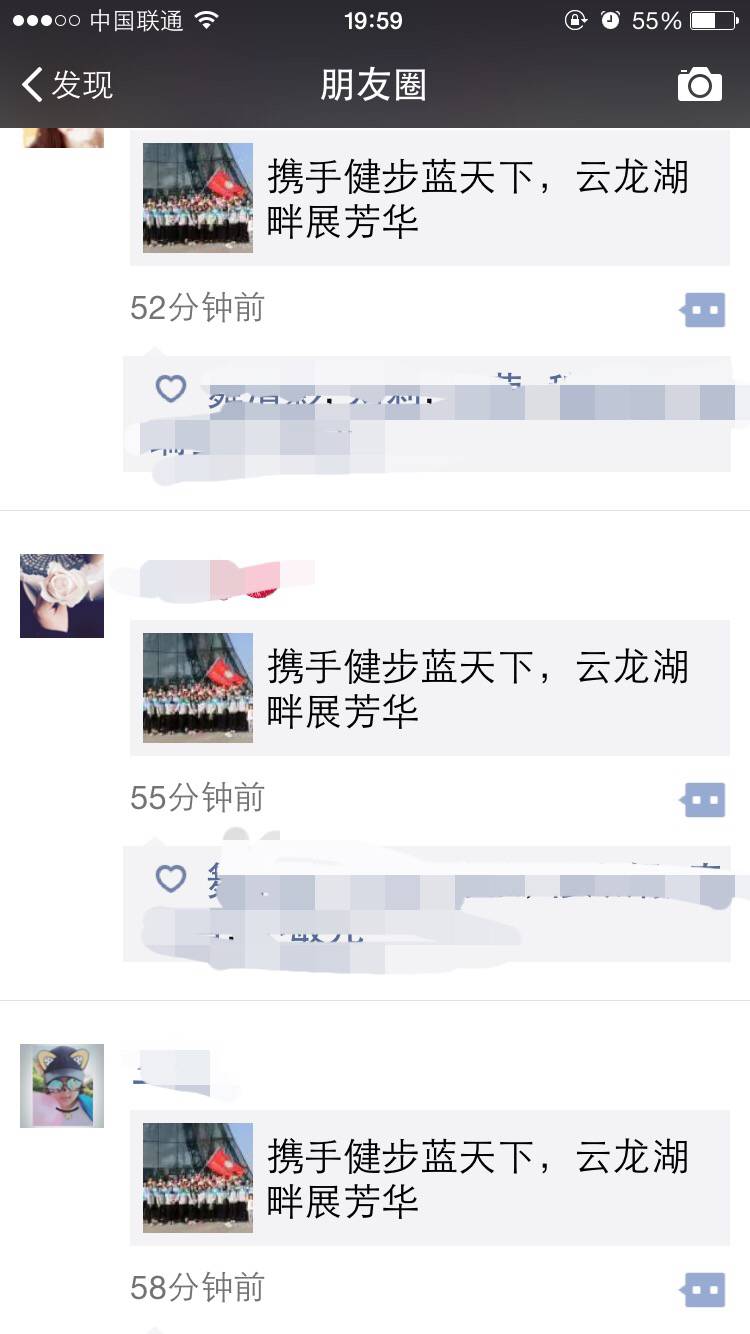750x1334 pixels.
Task: Tap the partially visible top avatar
Action: coord(62,138)
